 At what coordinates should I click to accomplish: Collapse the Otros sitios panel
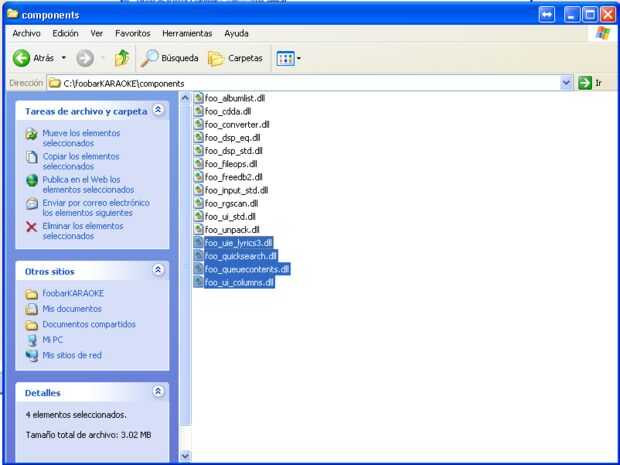[x=158, y=270]
